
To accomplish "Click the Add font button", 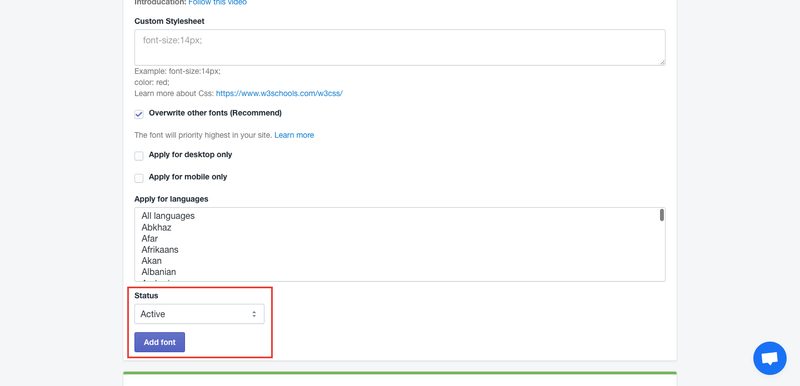I will (160, 342).
